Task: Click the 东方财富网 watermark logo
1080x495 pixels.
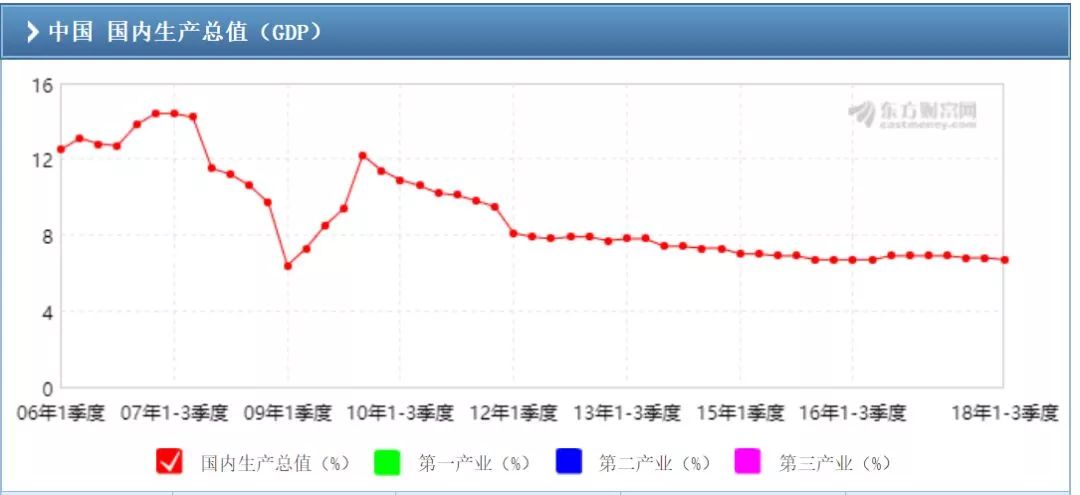Action: [x=913, y=114]
